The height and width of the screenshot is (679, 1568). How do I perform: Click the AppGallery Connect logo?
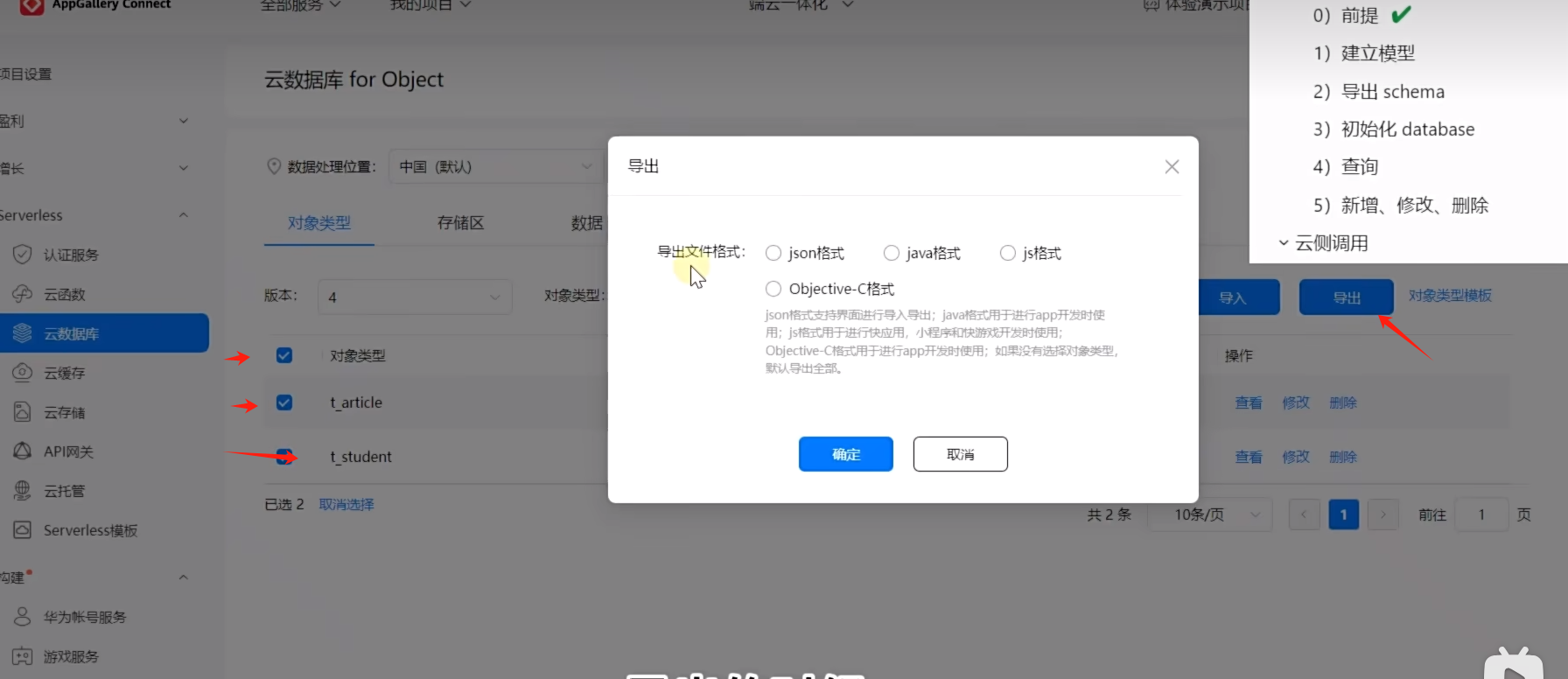(31, 5)
